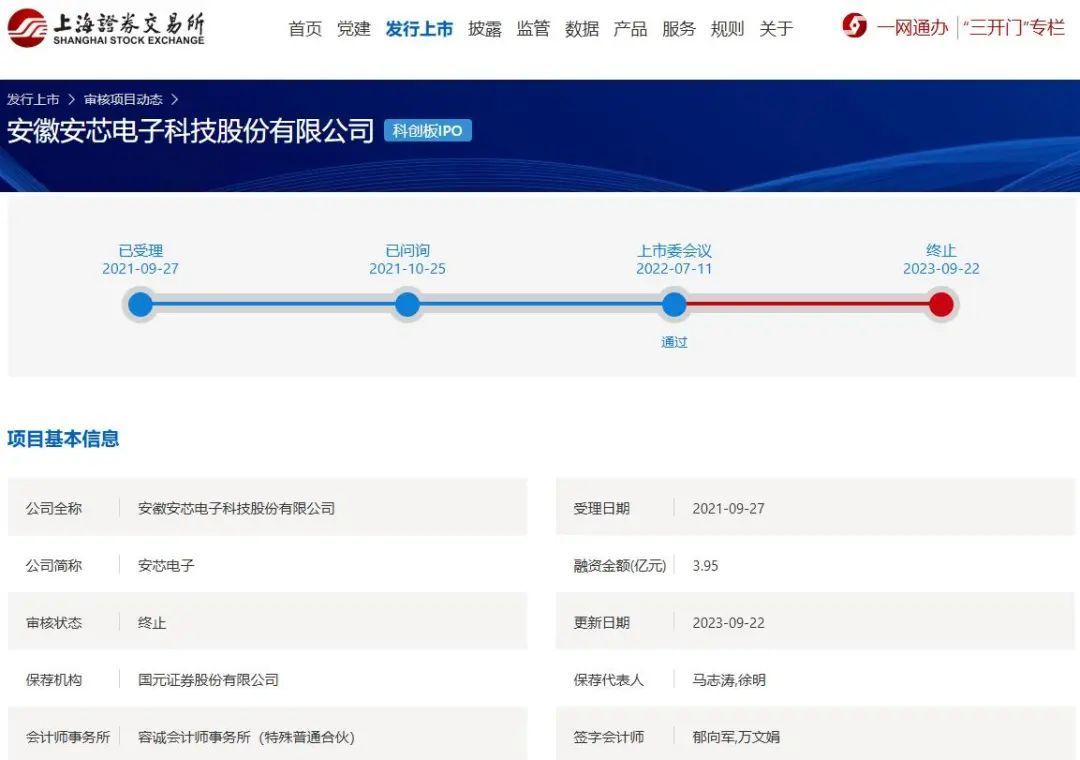This screenshot has height=760, width=1080.
Task: Select the 已问询 timeline node
Action: point(407,304)
